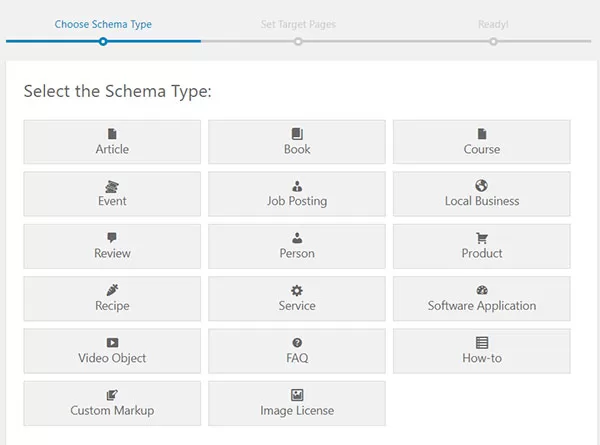
Task: Choose Job Posting schema label
Action: click(297, 201)
